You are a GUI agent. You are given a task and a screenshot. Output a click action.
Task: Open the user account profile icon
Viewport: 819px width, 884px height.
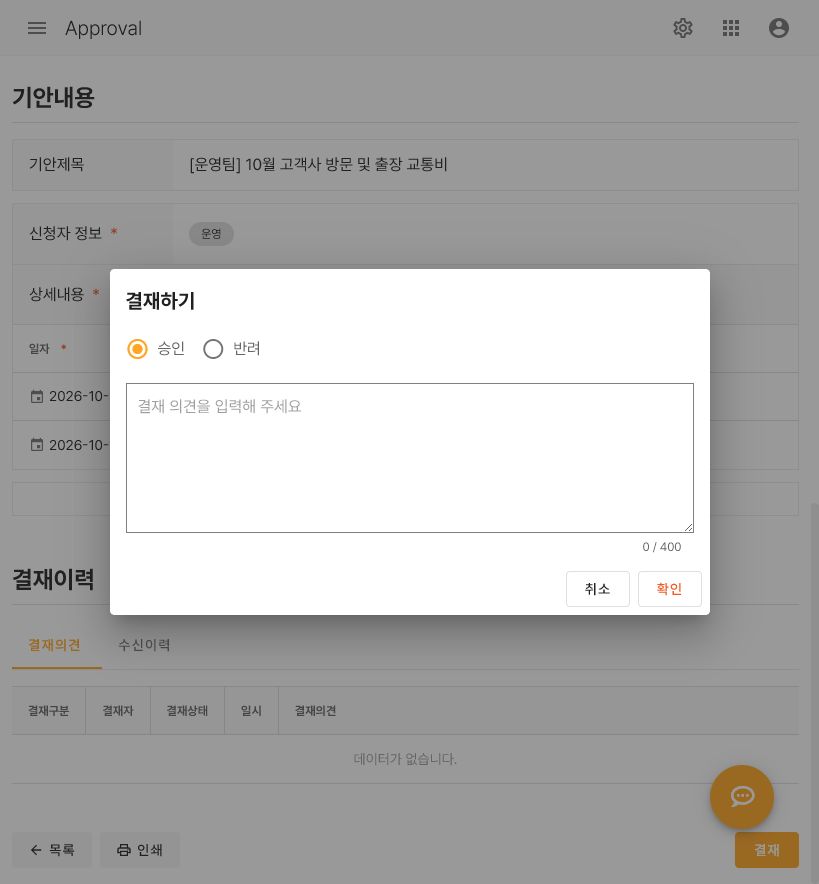778,28
